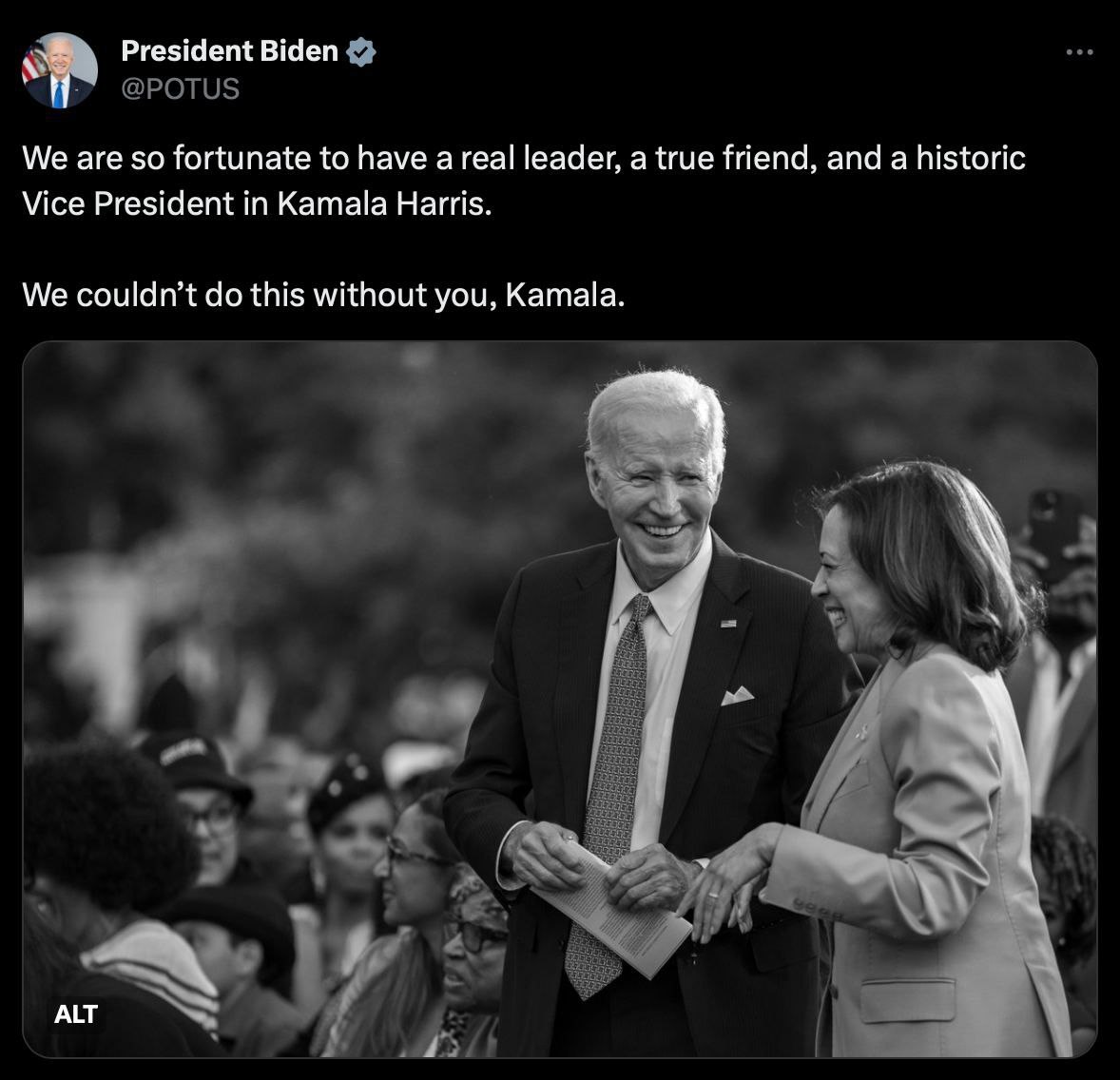Click the blue verified checkmark badge

(x=361, y=52)
